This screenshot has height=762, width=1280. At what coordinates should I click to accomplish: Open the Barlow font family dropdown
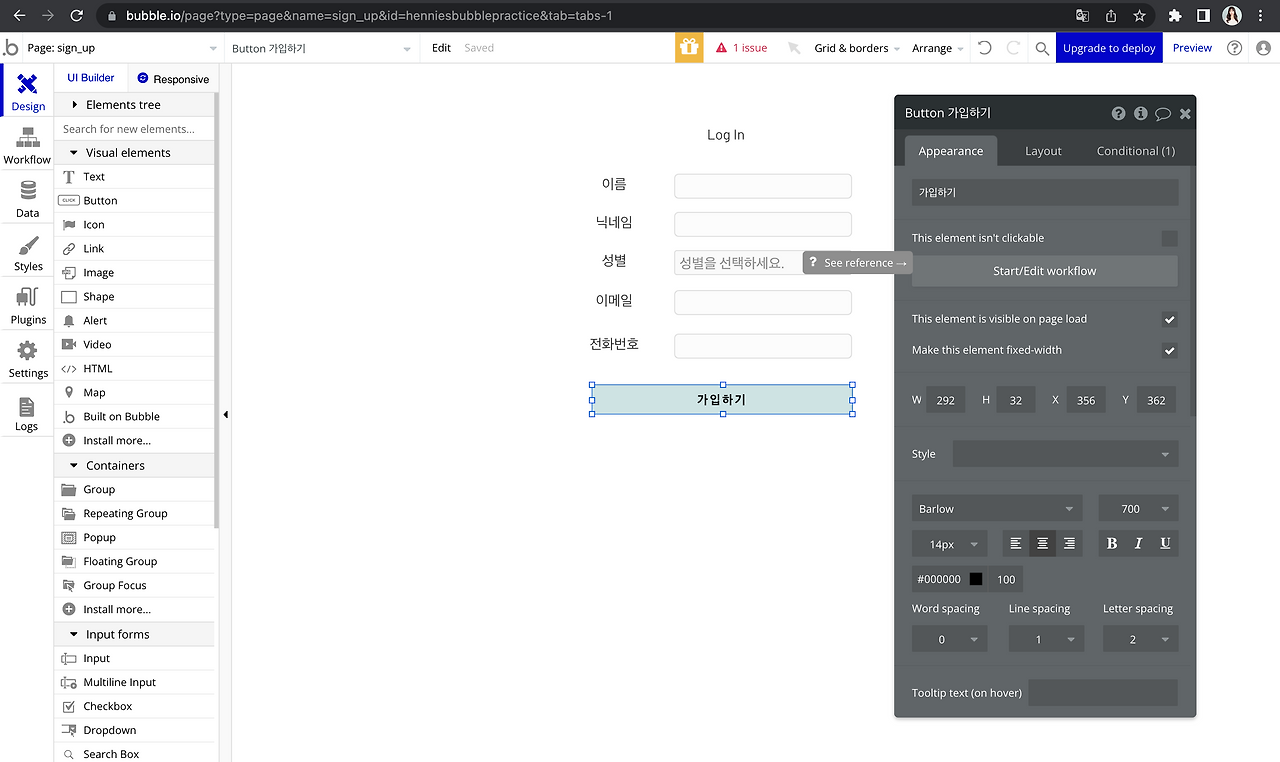(996, 508)
